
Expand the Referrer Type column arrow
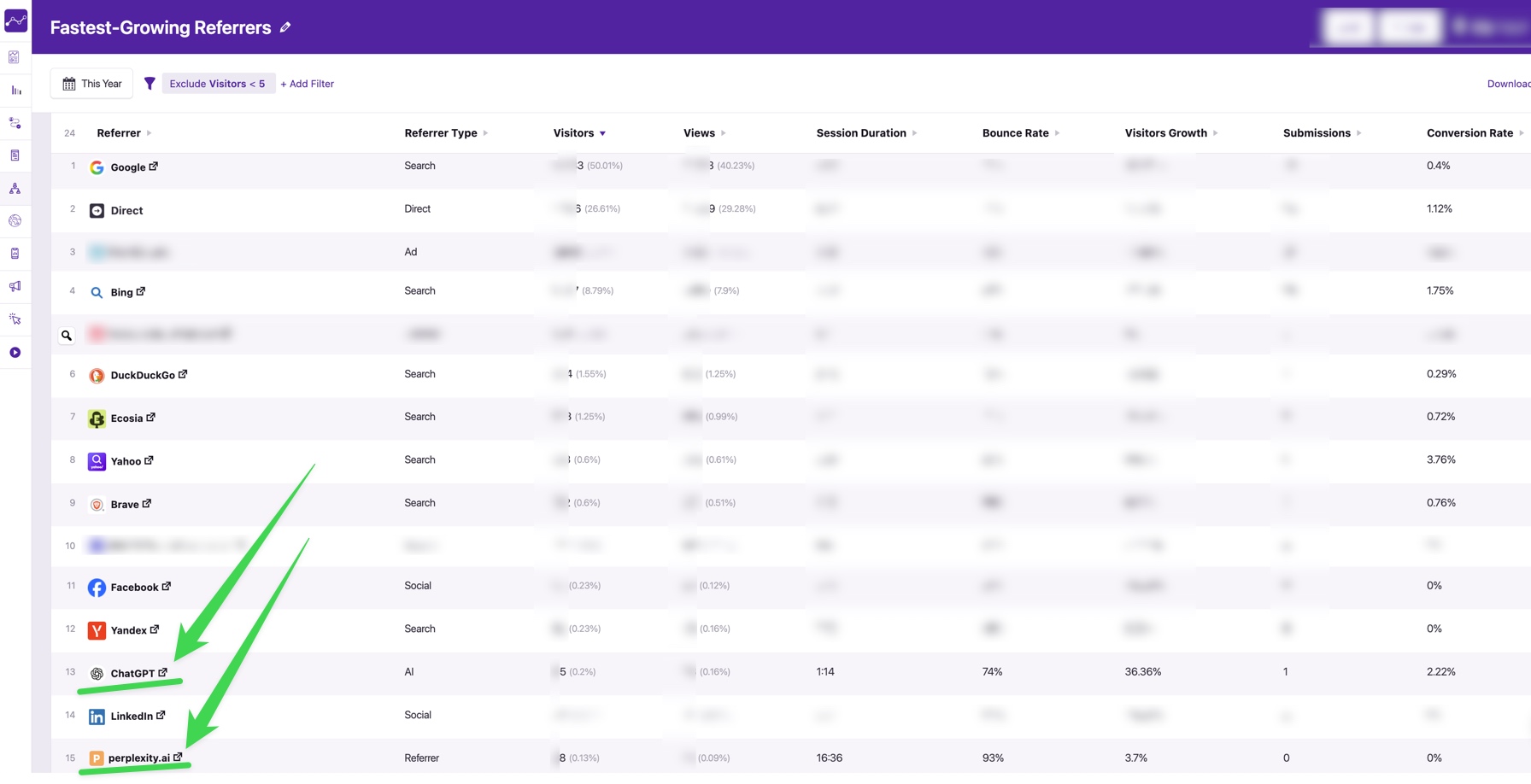click(485, 133)
